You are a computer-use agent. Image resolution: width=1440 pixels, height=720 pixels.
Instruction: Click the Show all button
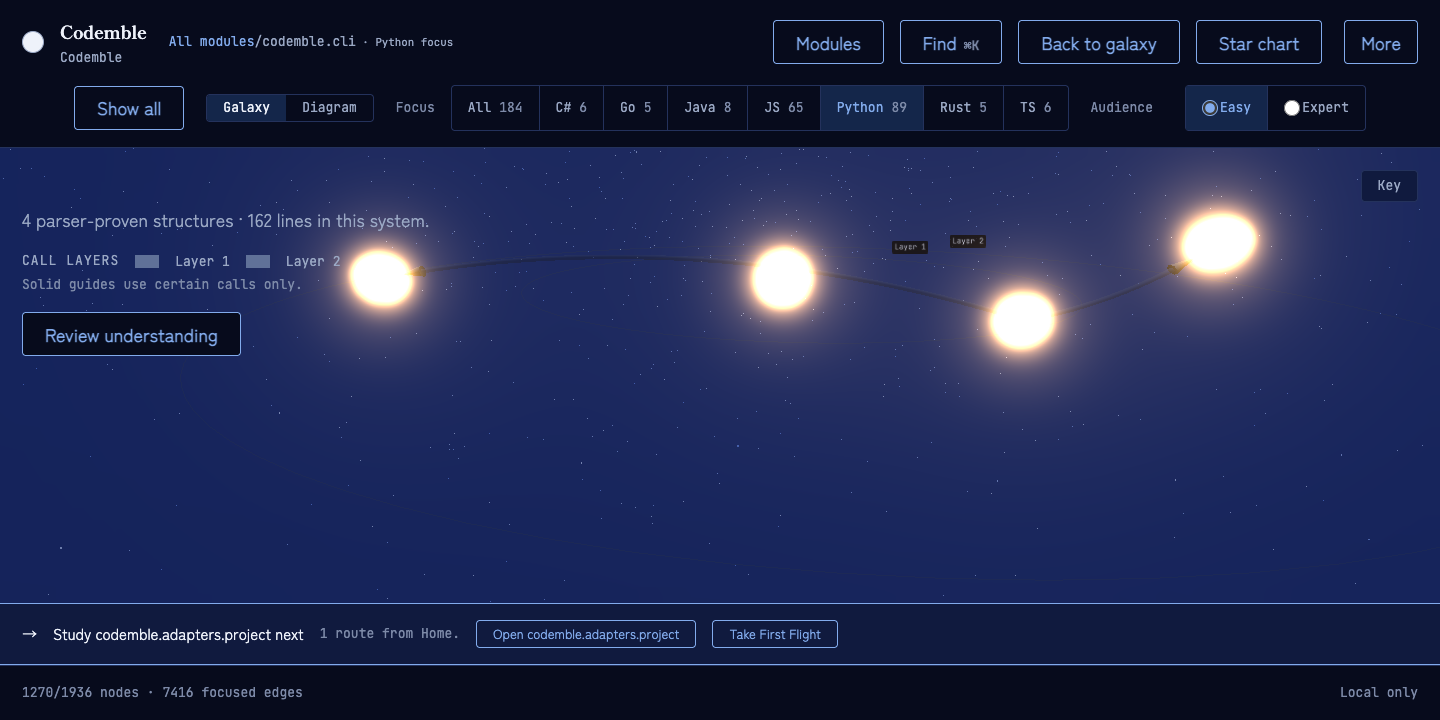point(129,108)
